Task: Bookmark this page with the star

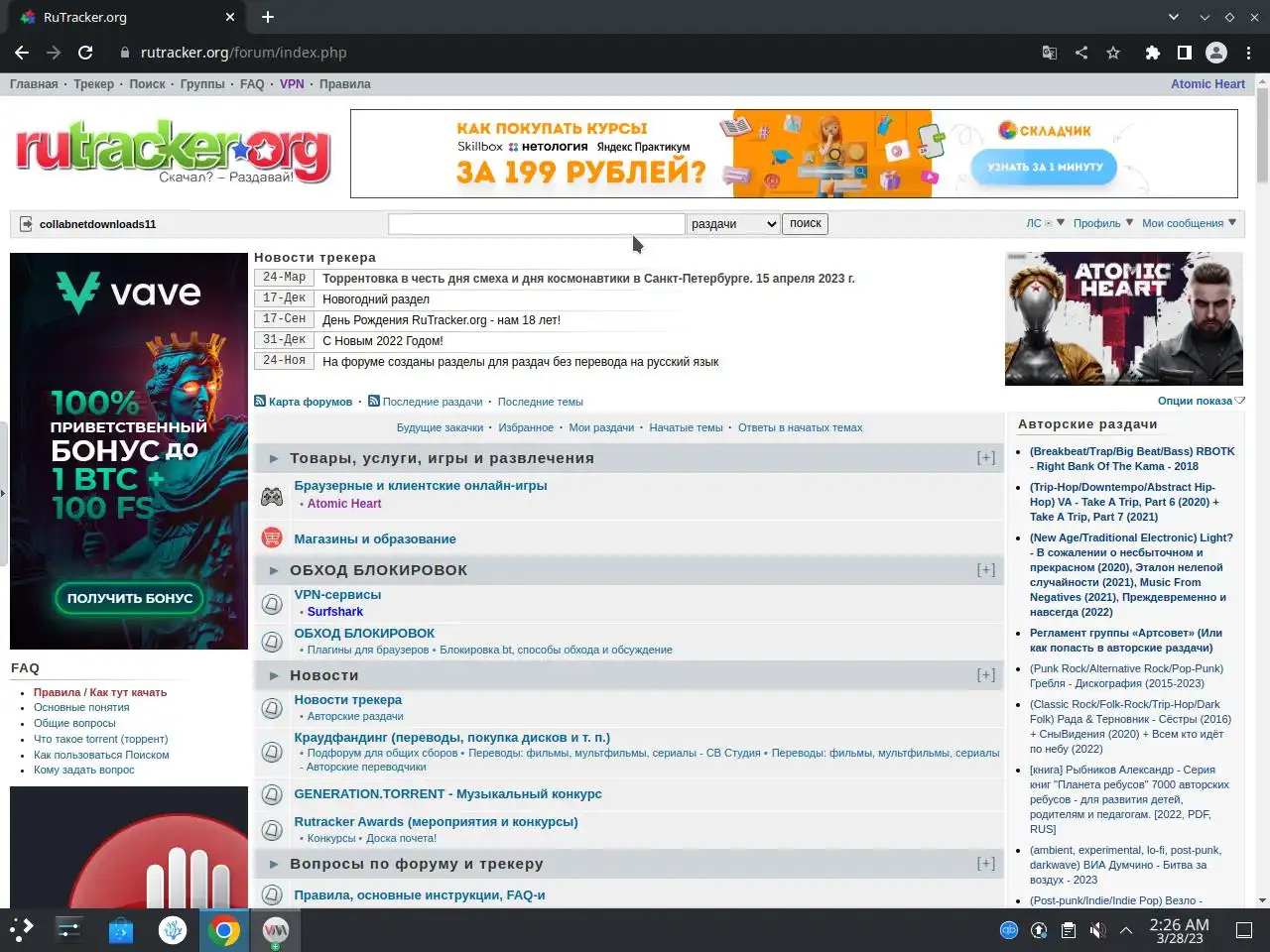Action: [1113, 53]
